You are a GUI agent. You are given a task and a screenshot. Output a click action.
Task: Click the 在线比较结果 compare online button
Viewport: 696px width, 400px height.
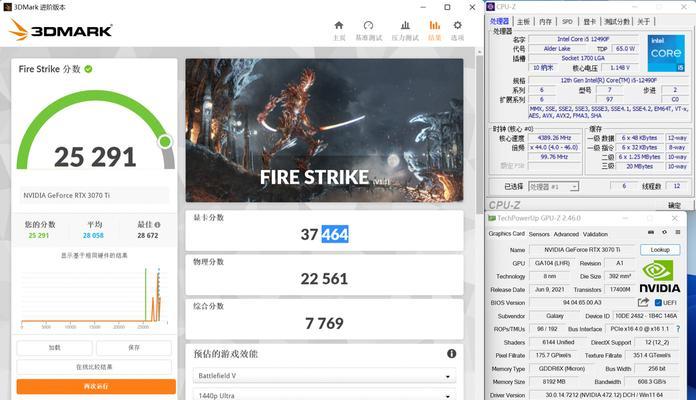(x=94, y=367)
